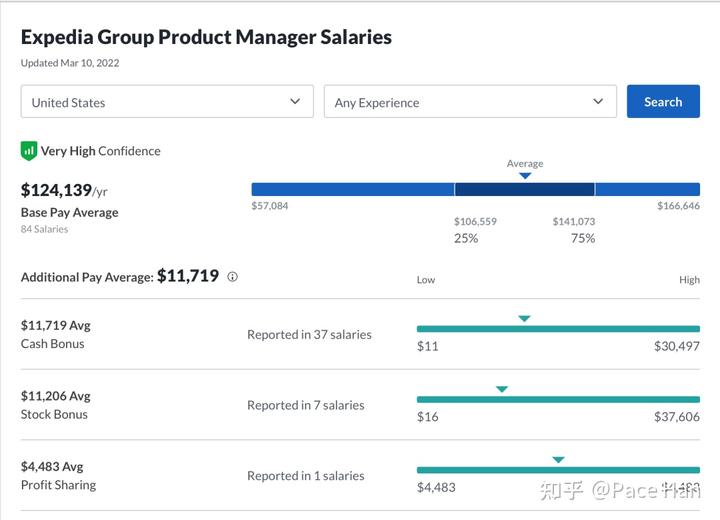Click the $106,559 25th percentile value
720x520 pixels.
click(475, 221)
